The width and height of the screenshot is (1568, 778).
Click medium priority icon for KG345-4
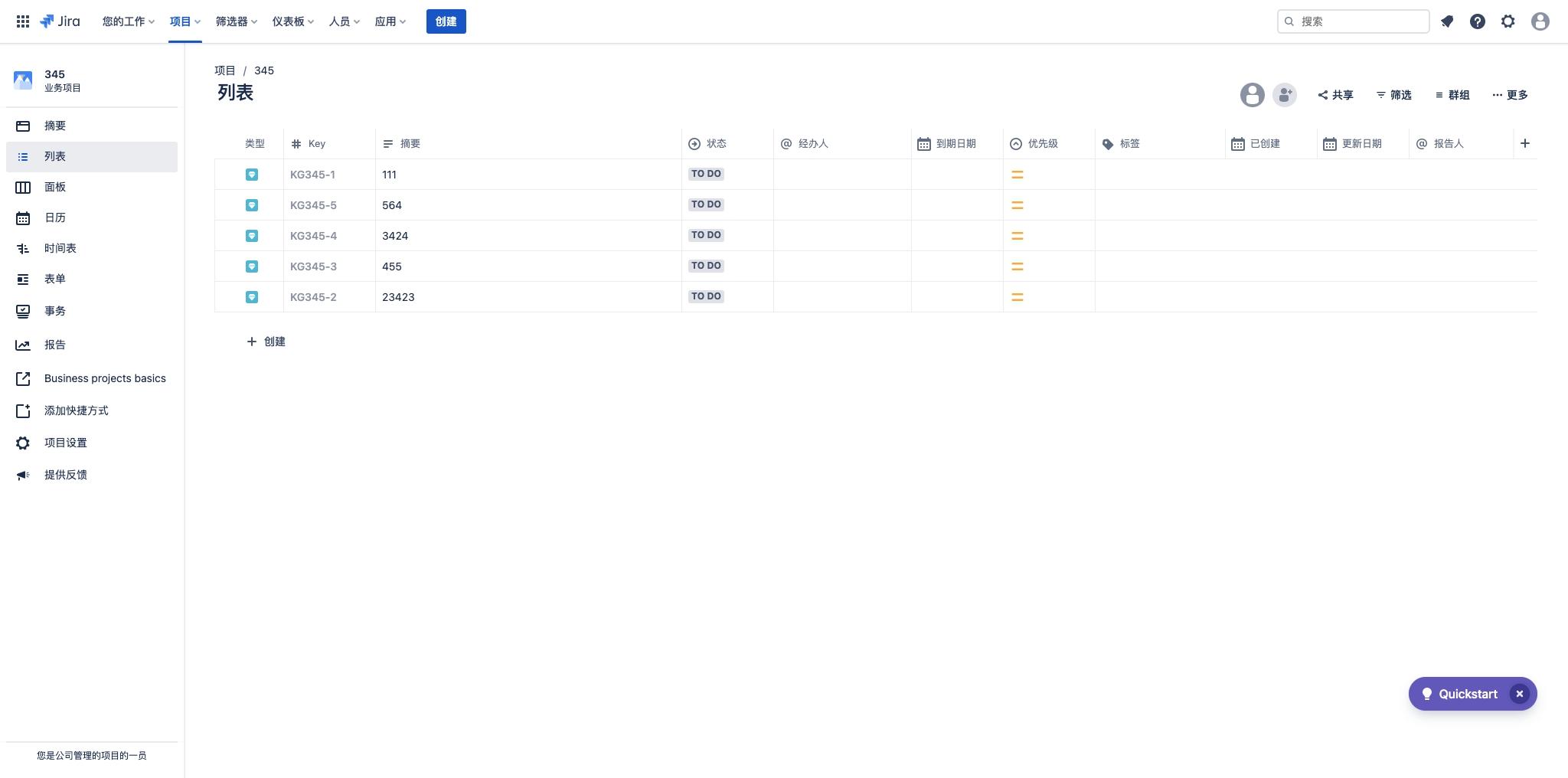1018,236
